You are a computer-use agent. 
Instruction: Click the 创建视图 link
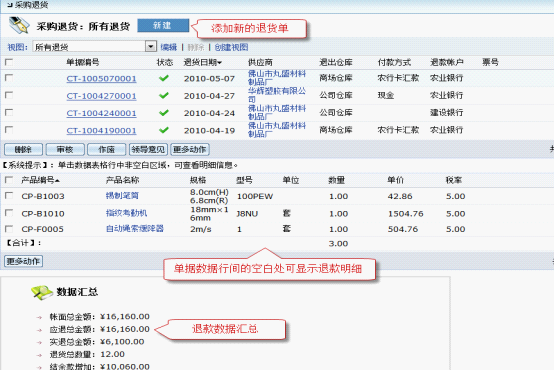pos(231,47)
